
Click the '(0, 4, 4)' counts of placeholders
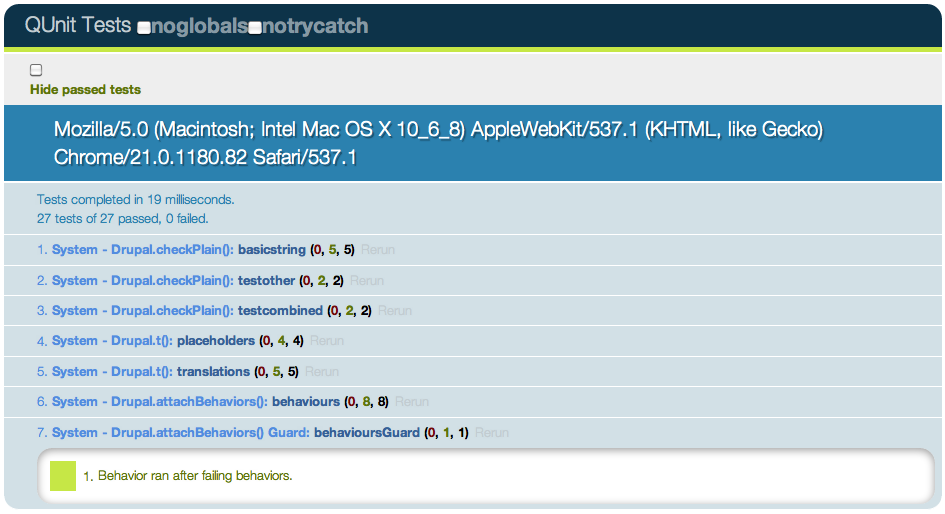coord(281,340)
